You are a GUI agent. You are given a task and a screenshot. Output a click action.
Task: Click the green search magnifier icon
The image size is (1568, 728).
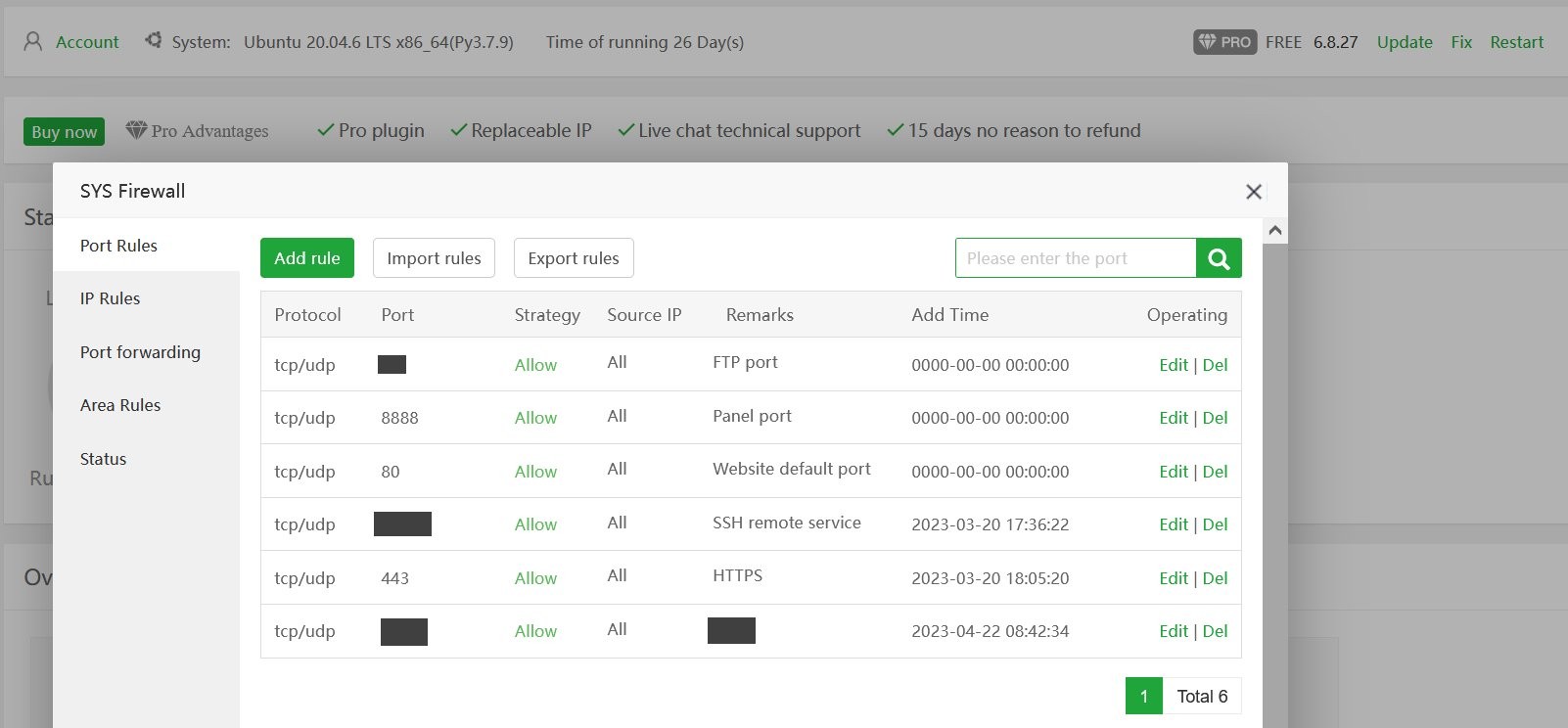pyautogui.click(x=1219, y=258)
